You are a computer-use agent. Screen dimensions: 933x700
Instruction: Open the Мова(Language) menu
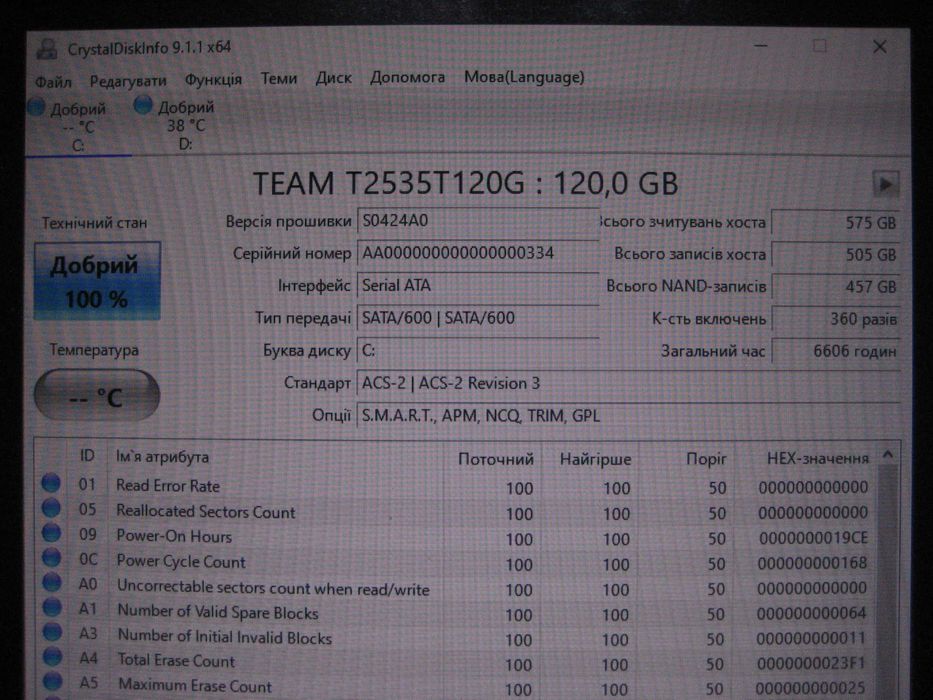pos(524,77)
